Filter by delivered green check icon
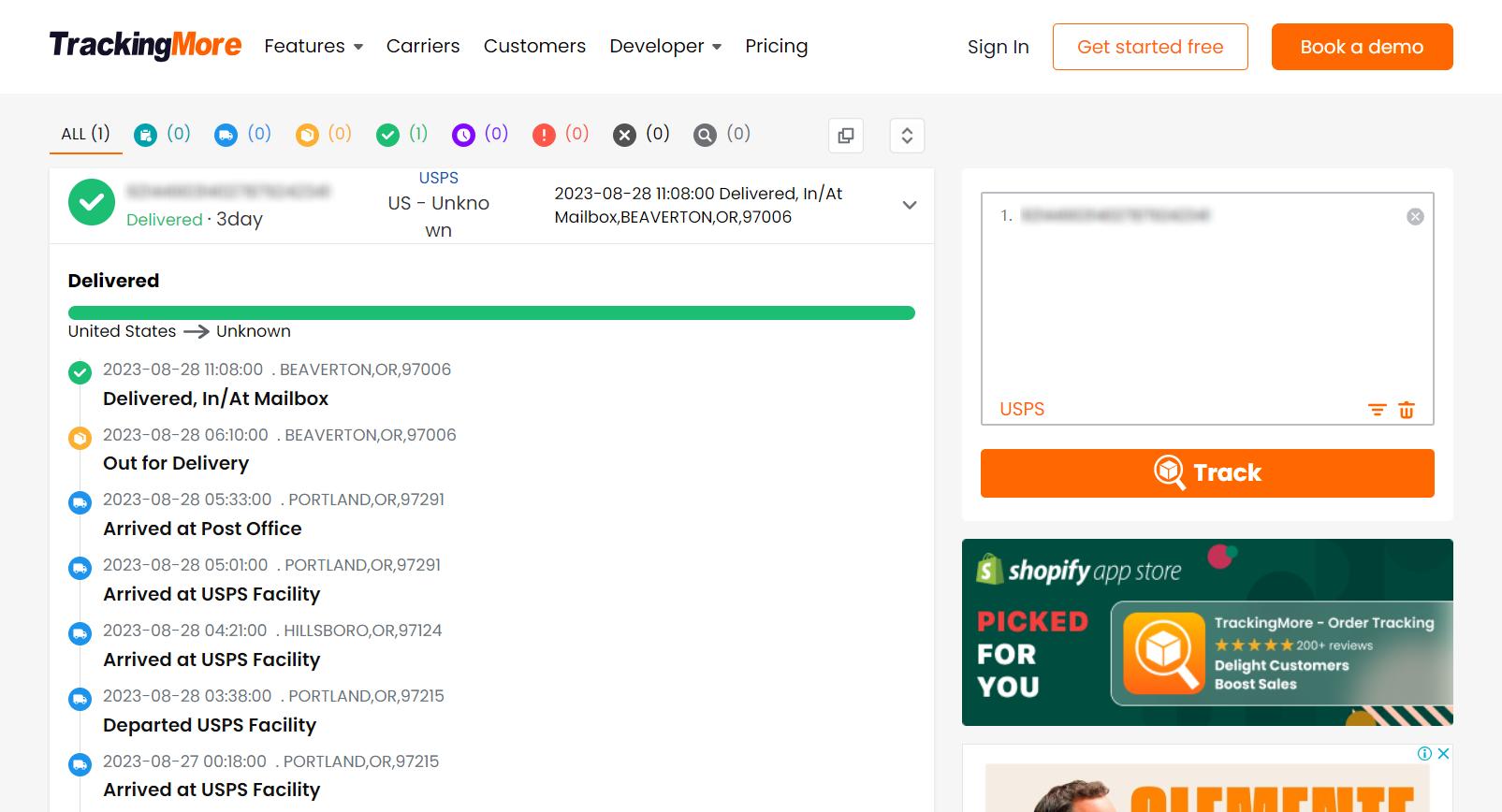The image size is (1502, 812). (387, 136)
